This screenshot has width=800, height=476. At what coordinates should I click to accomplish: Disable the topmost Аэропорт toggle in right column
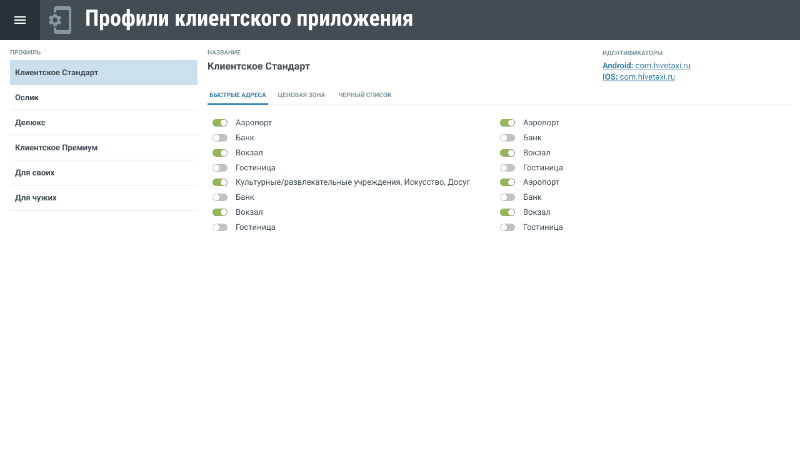pos(508,123)
